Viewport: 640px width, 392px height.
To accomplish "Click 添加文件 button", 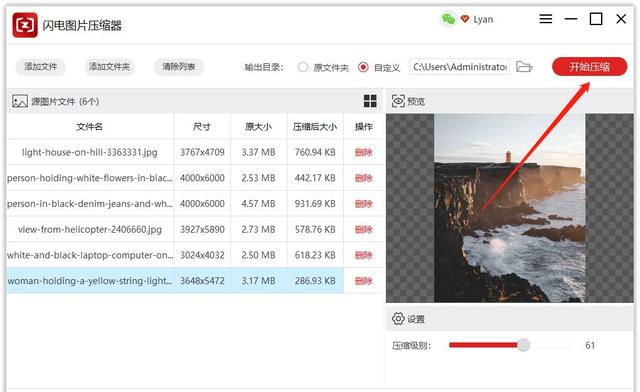I will coord(41,67).
